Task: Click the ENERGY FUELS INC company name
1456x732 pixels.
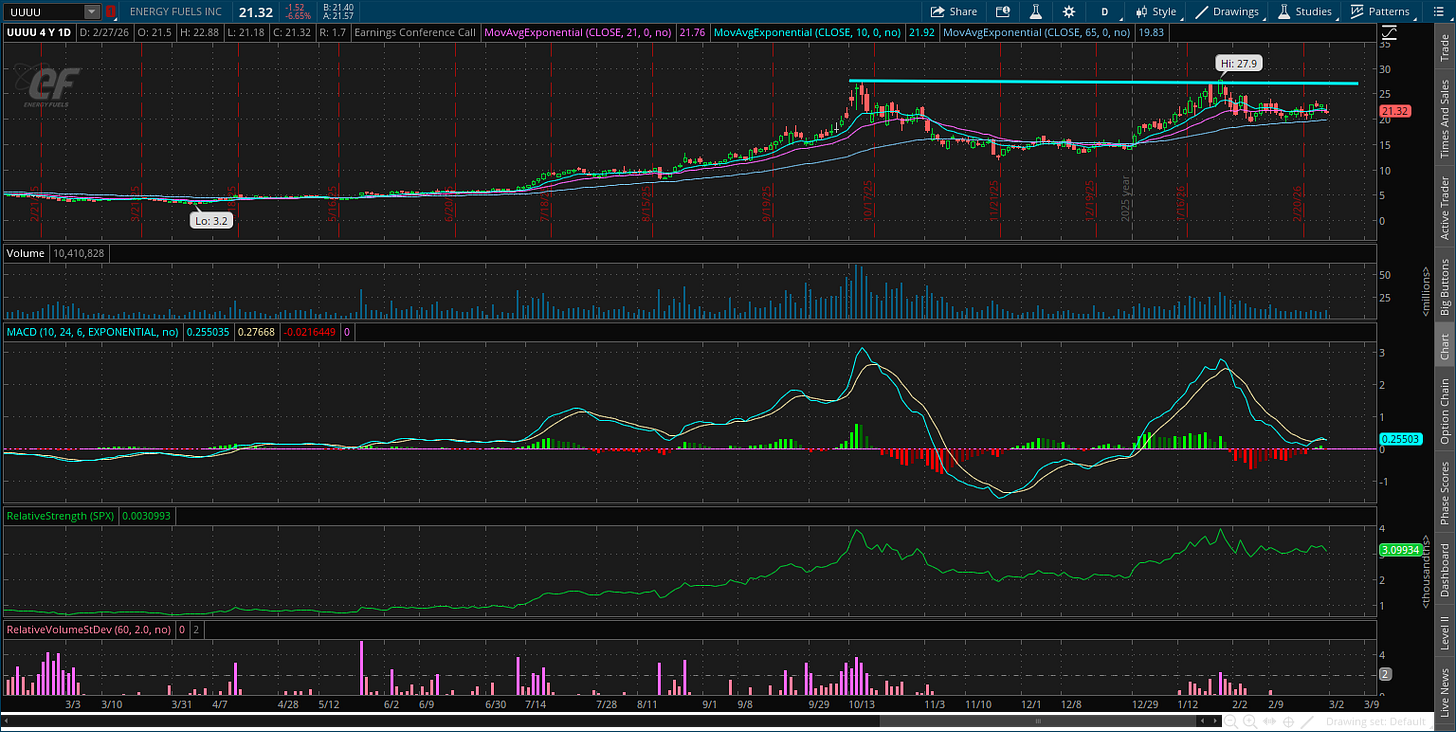Action: coord(176,12)
